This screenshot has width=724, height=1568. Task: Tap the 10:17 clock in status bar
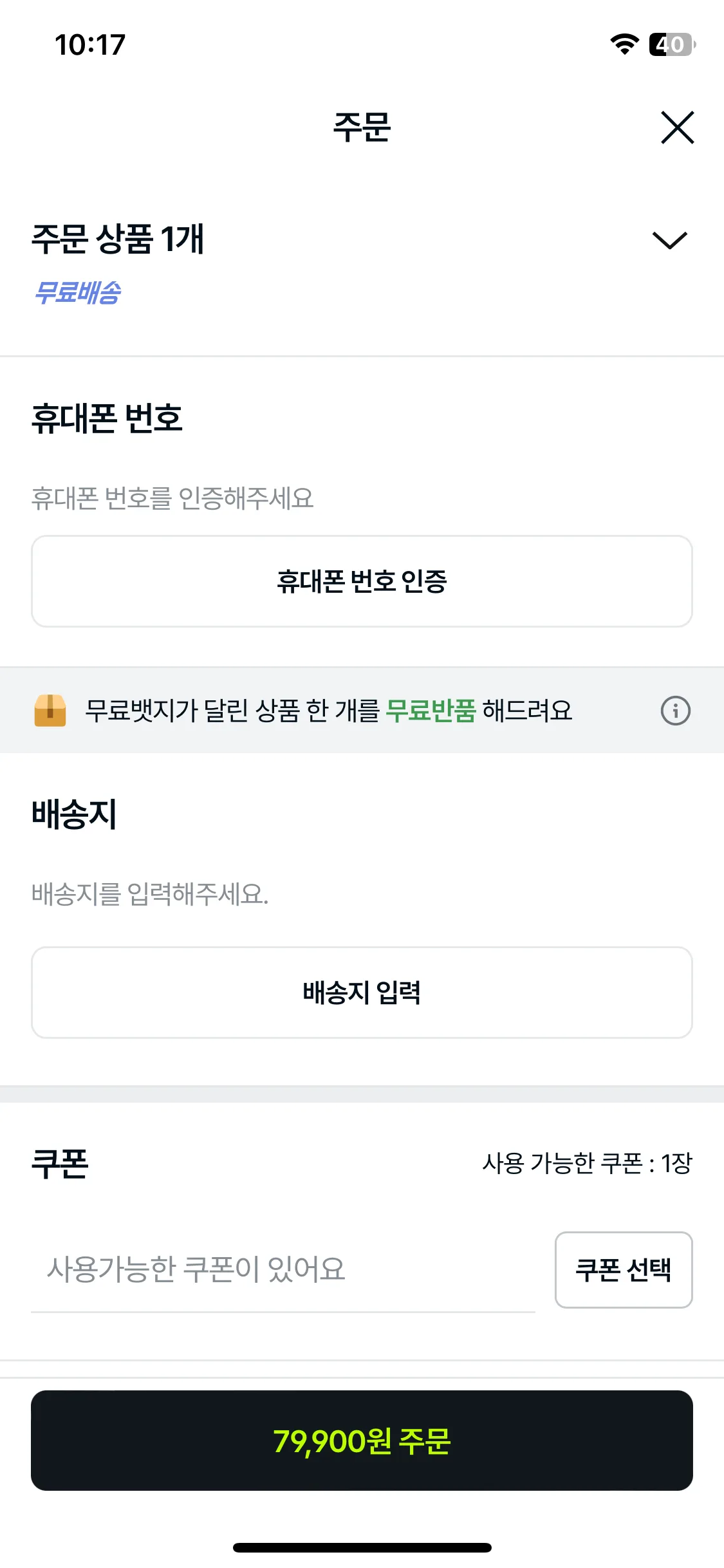(x=90, y=45)
